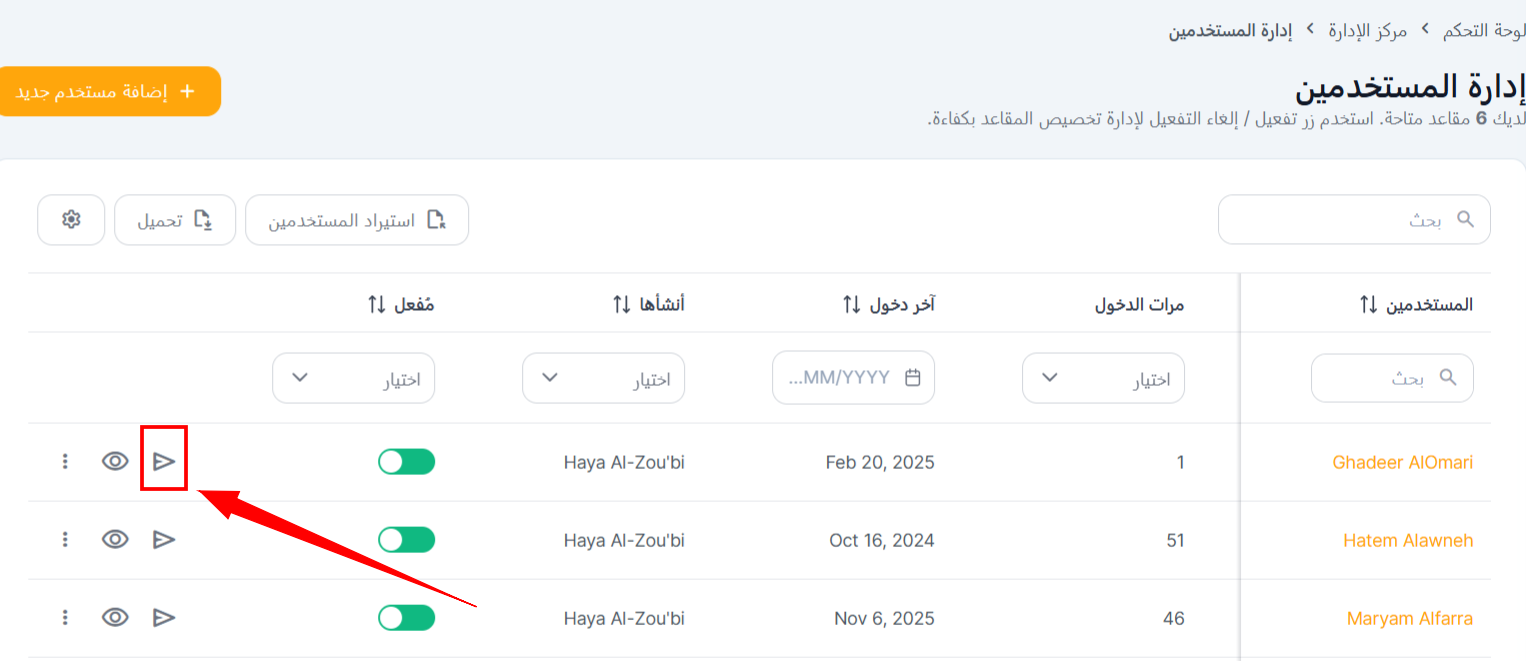
Task: Open the مُفعل filter dropdown
Action: pyautogui.click(x=353, y=378)
